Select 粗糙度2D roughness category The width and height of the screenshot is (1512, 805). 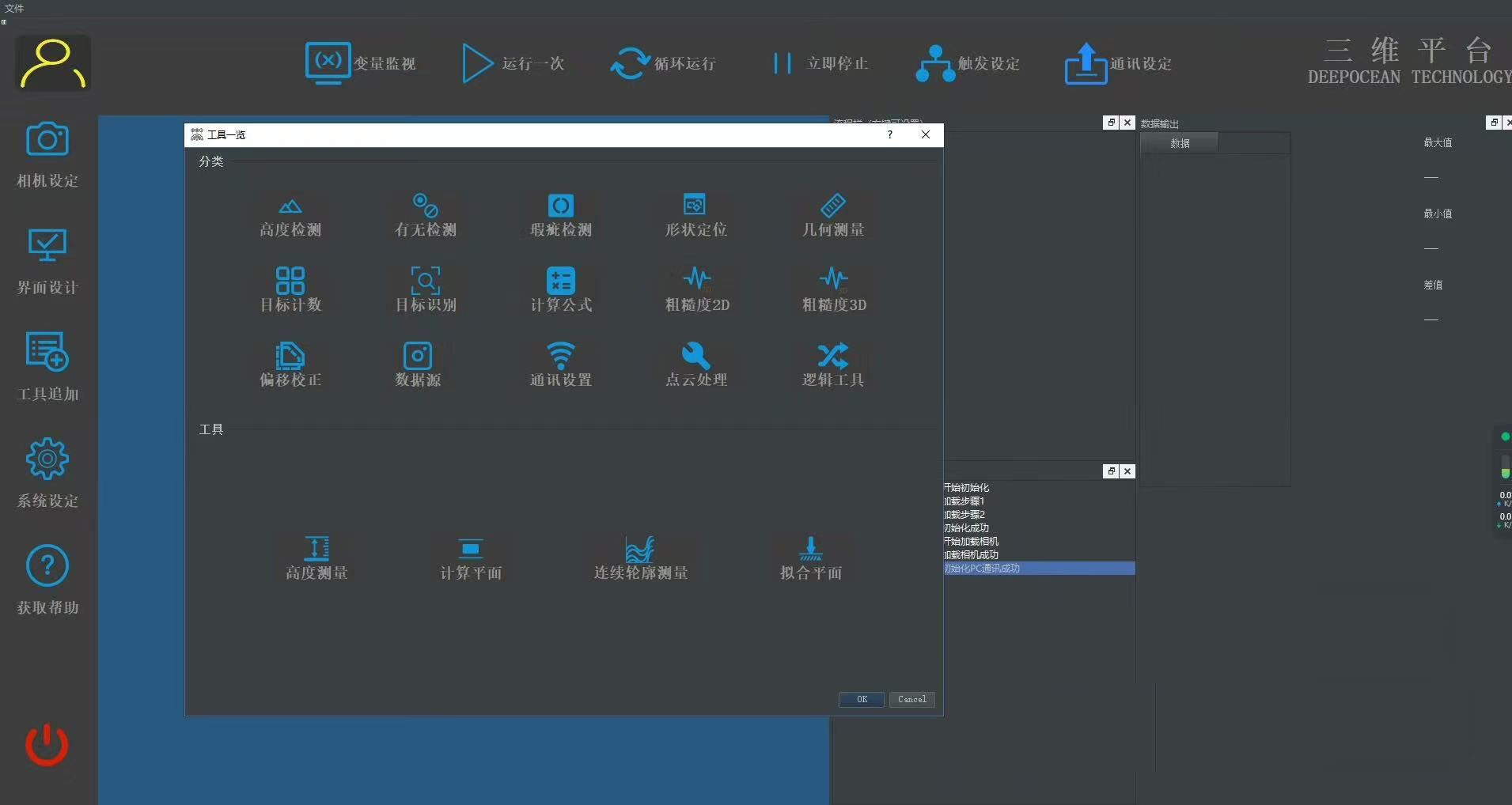pyautogui.click(x=697, y=290)
